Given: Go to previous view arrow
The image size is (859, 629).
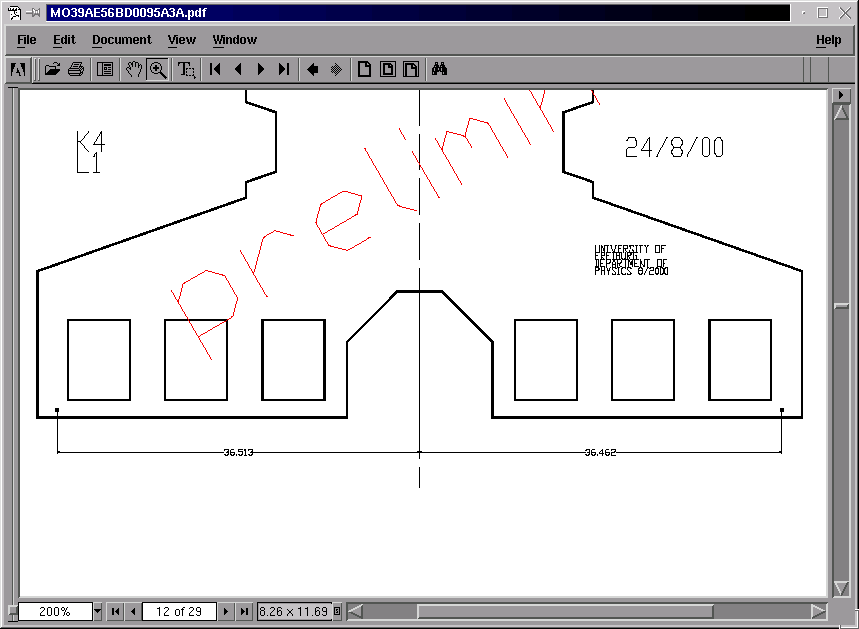Looking at the screenshot, I should click(313, 70).
